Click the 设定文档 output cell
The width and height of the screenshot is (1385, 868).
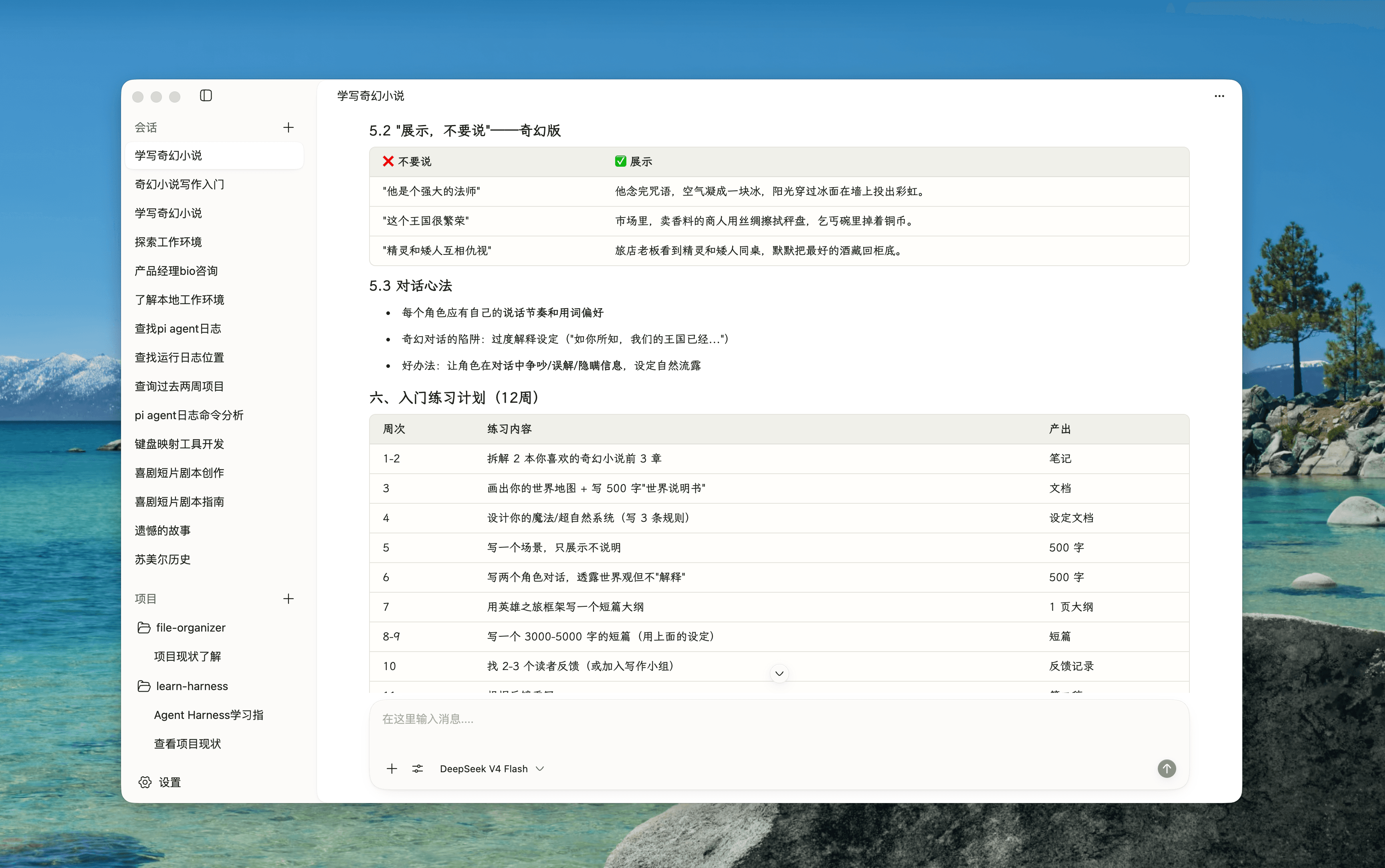[1072, 519]
